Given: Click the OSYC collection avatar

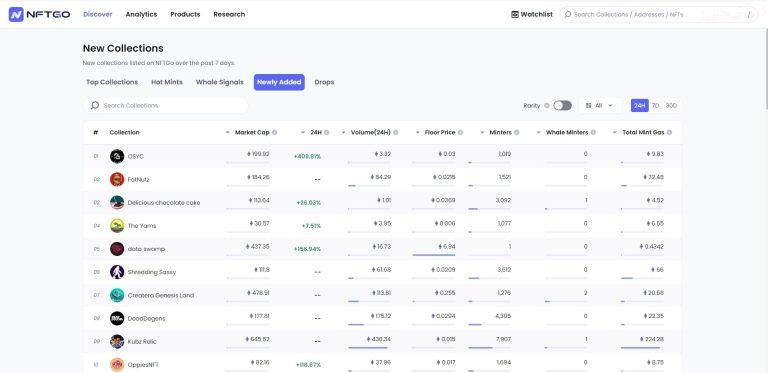Looking at the screenshot, I should click(117, 157).
